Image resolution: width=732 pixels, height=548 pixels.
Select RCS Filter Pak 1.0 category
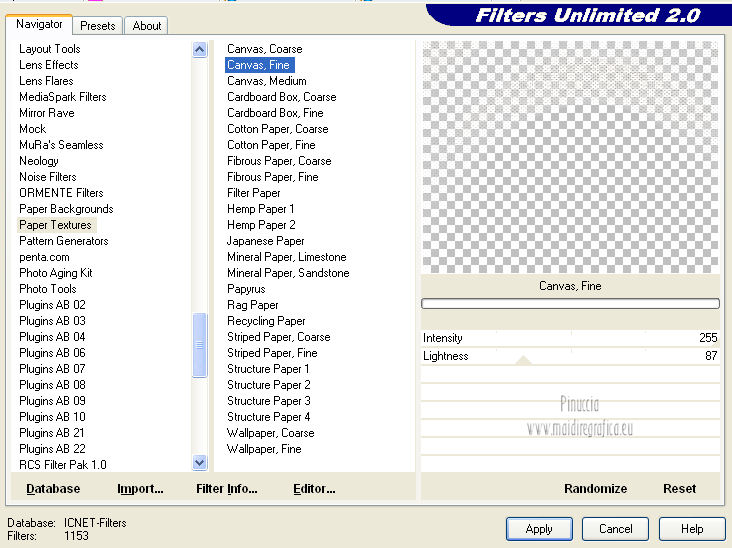click(63, 465)
